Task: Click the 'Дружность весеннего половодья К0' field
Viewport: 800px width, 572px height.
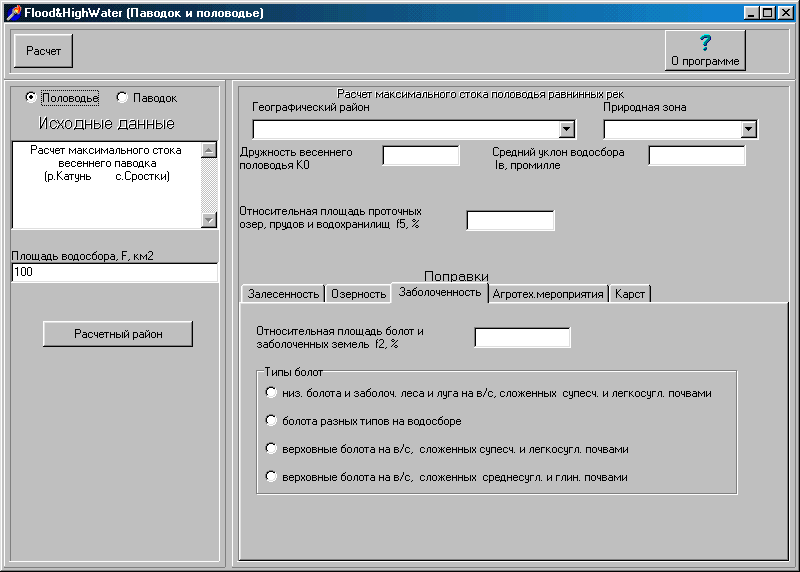Action: 420,156
